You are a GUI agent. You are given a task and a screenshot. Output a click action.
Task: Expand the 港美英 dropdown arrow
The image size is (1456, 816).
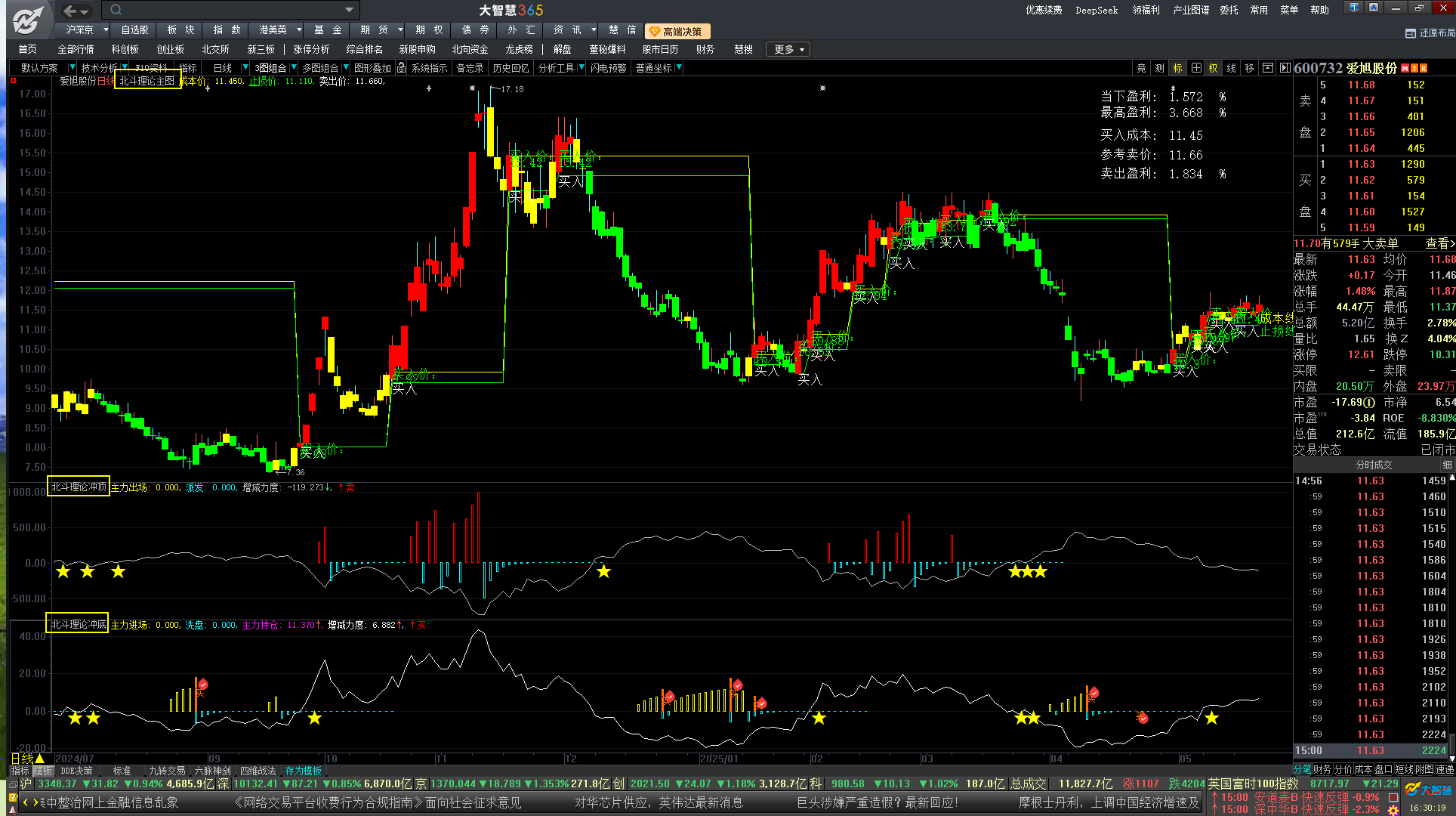(x=299, y=30)
